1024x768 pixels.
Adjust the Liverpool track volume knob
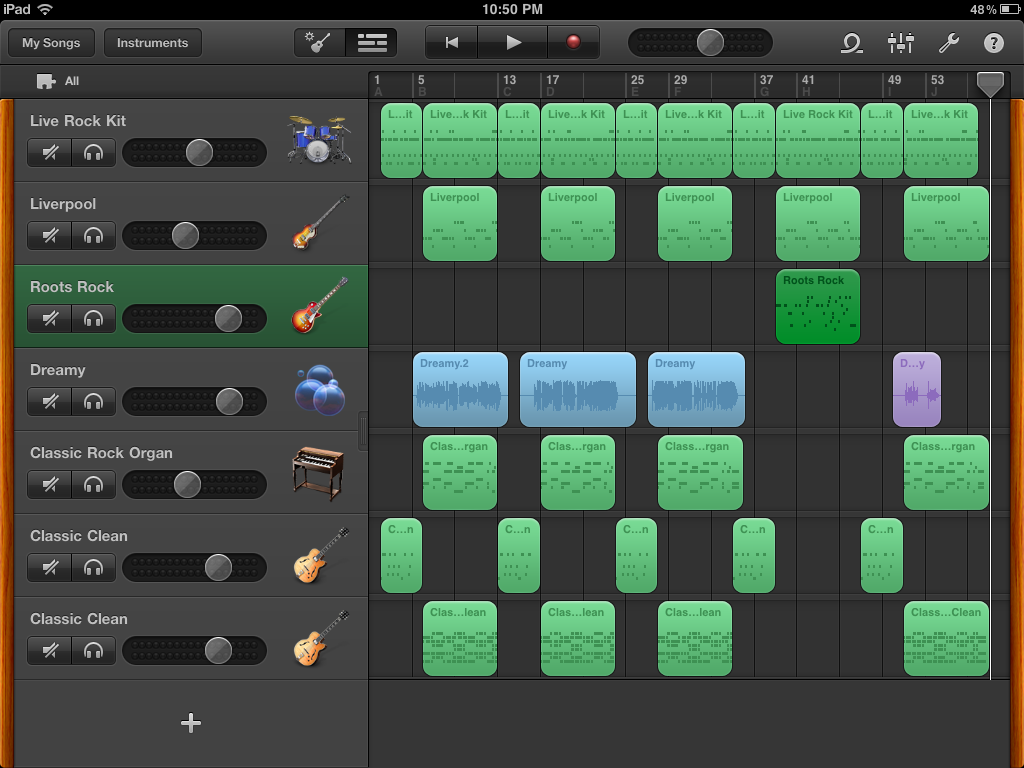tap(185, 236)
